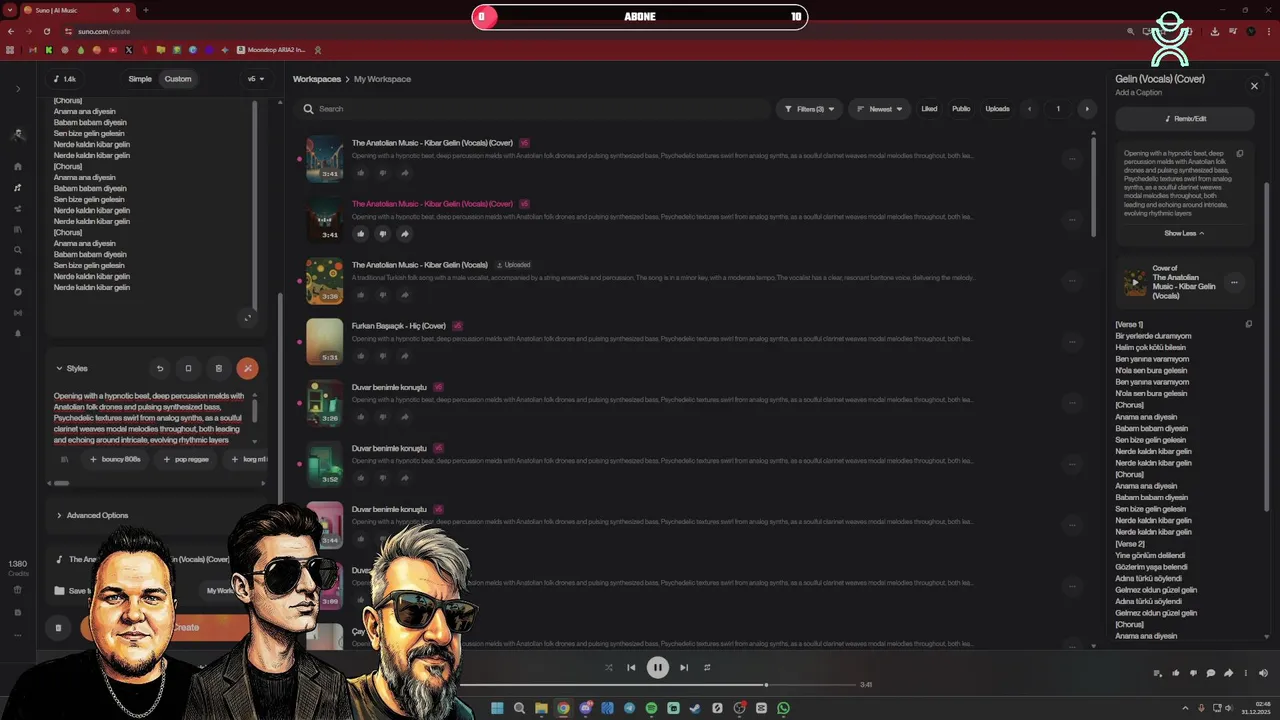Open queue playlist icon in player bar
Screen dimensions: 1280x720
coord(1158,673)
